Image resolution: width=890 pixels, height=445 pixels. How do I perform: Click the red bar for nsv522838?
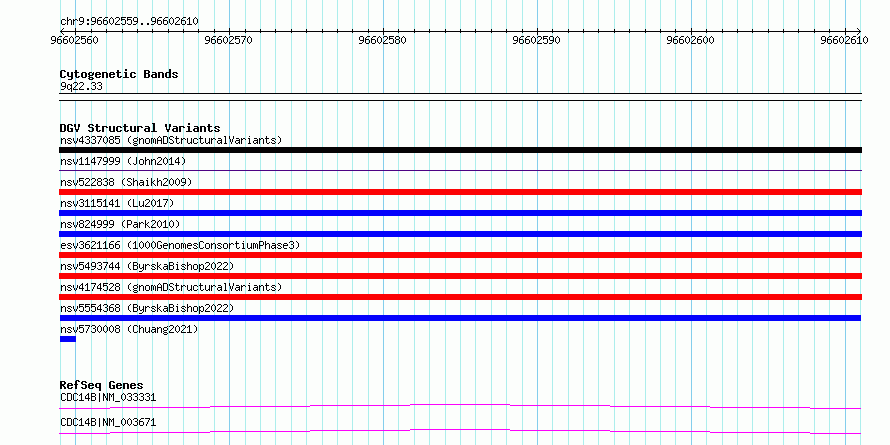pos(460,192)
